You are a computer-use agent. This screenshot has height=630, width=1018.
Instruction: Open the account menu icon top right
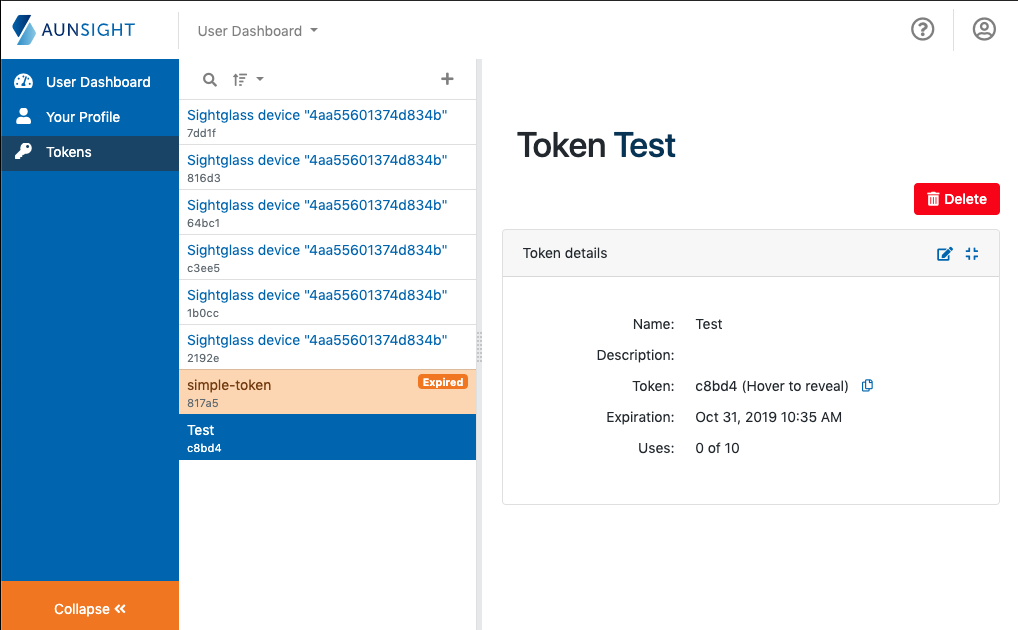pyautogui.click(x=984, y=29)
